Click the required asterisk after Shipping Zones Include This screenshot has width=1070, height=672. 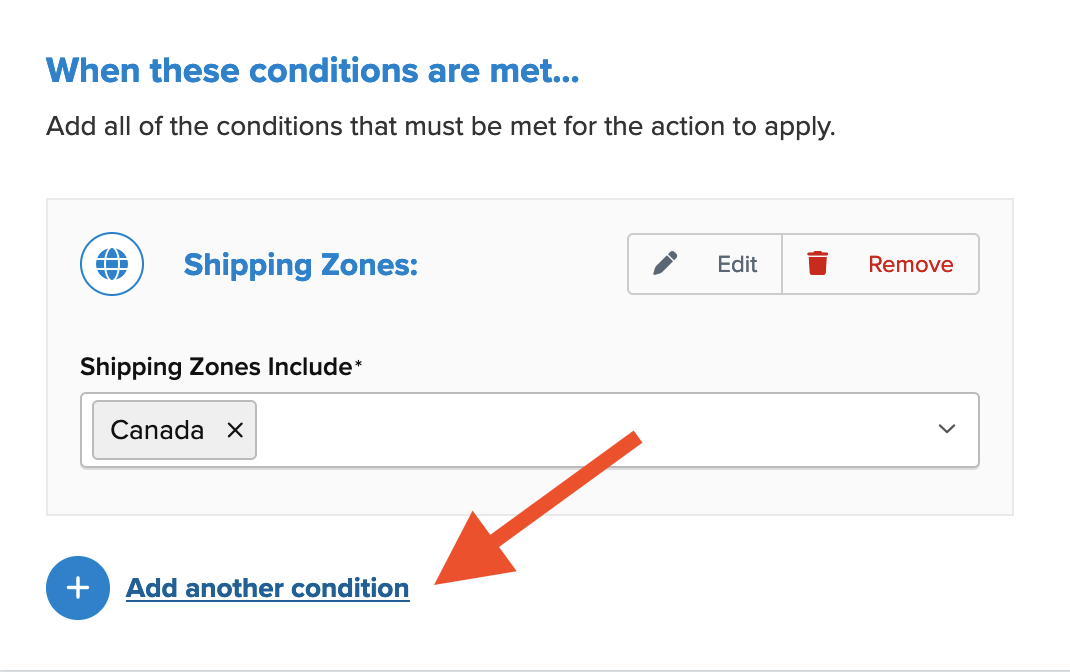[358, 365]
